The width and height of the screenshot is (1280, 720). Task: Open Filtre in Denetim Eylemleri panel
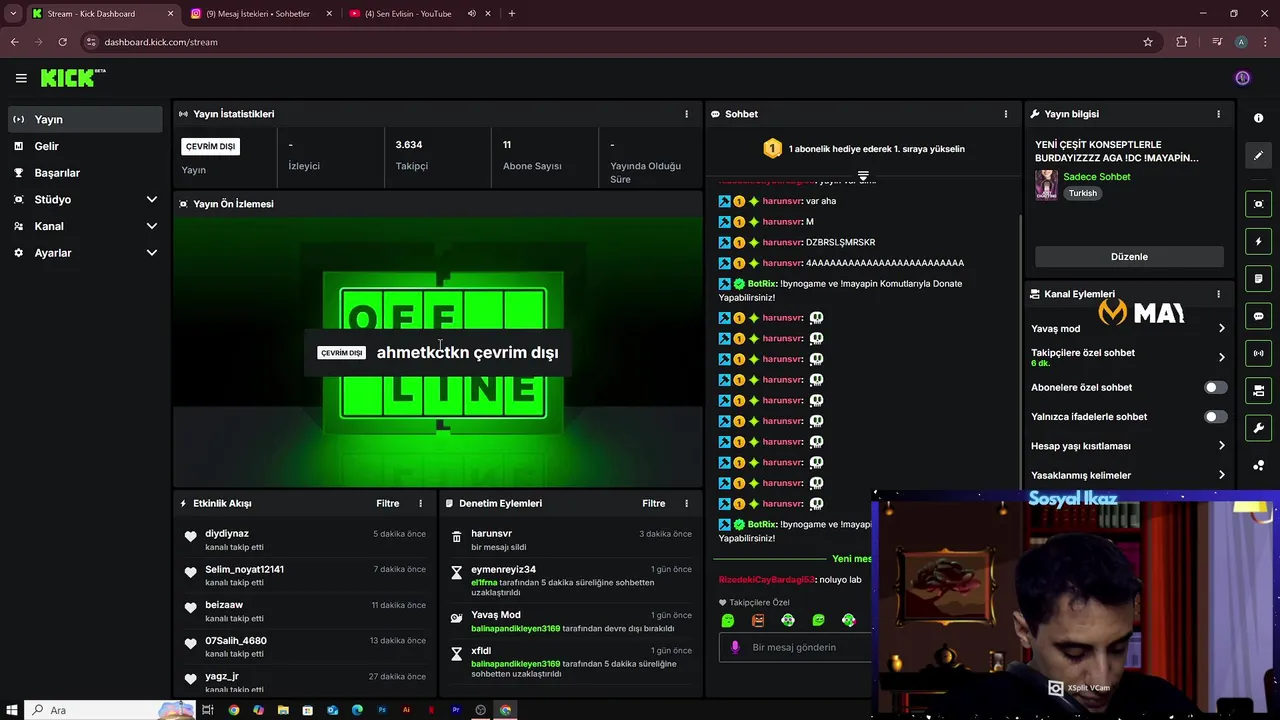[x=653, y=503]
